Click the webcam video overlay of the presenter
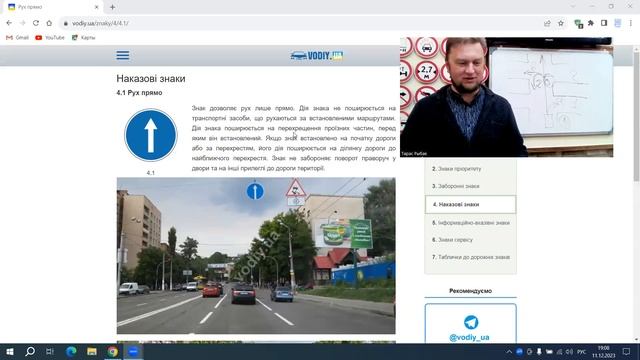Viewport: 640px width, 360px height. coord(507,97)
